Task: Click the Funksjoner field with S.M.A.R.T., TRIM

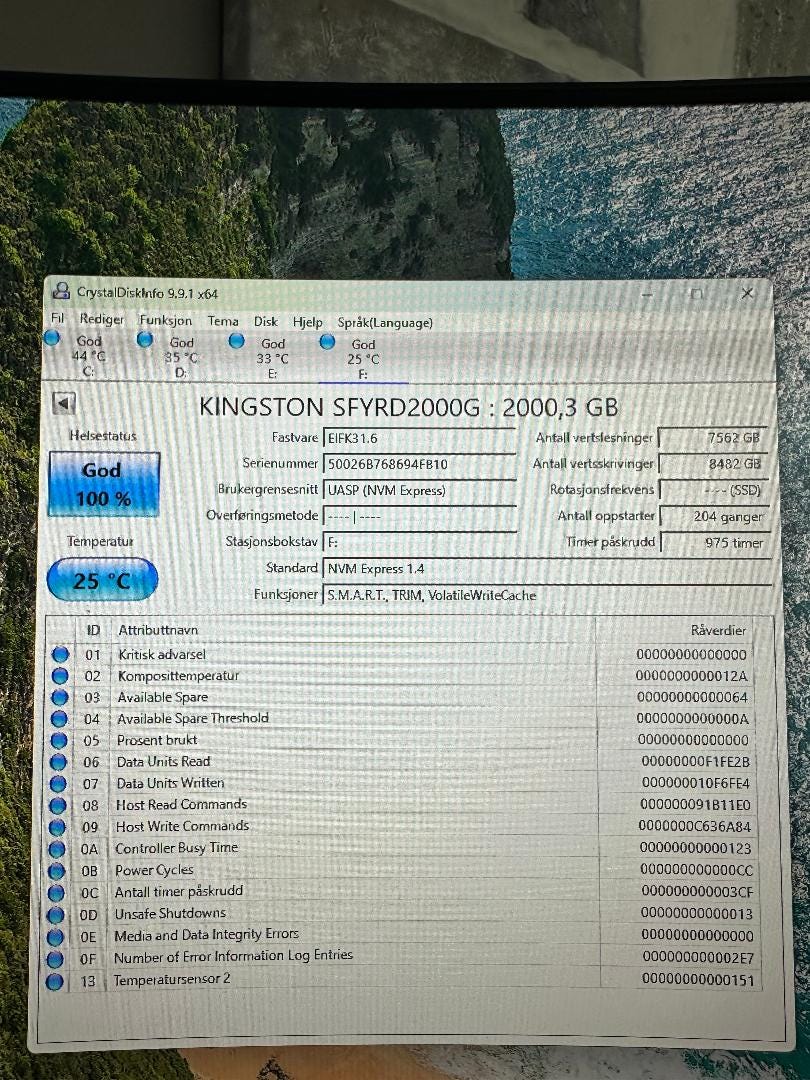Action: click(x=546, y=595)
